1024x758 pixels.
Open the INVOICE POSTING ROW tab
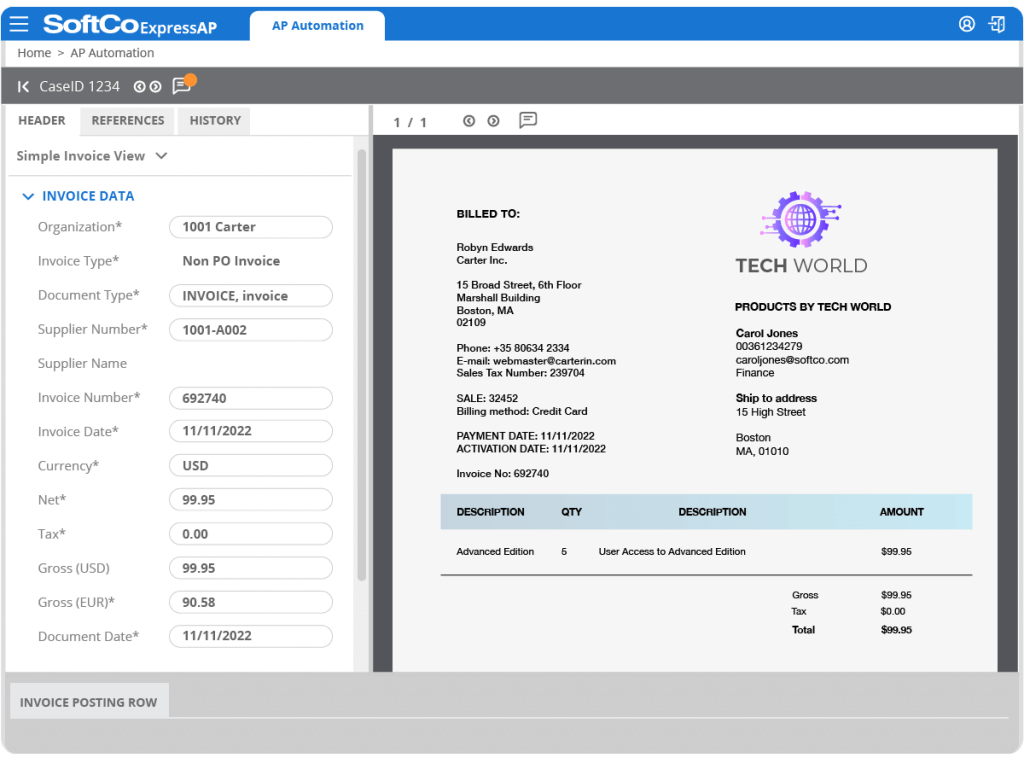89,702
